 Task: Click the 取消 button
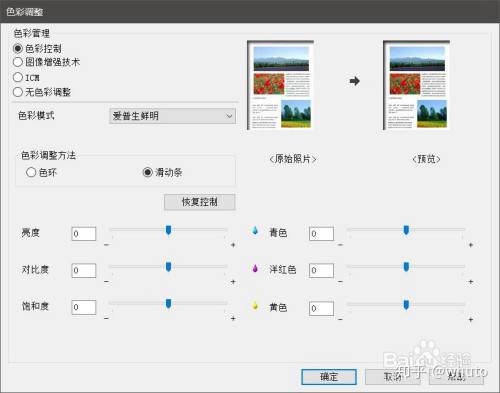(x=392, y=377)
